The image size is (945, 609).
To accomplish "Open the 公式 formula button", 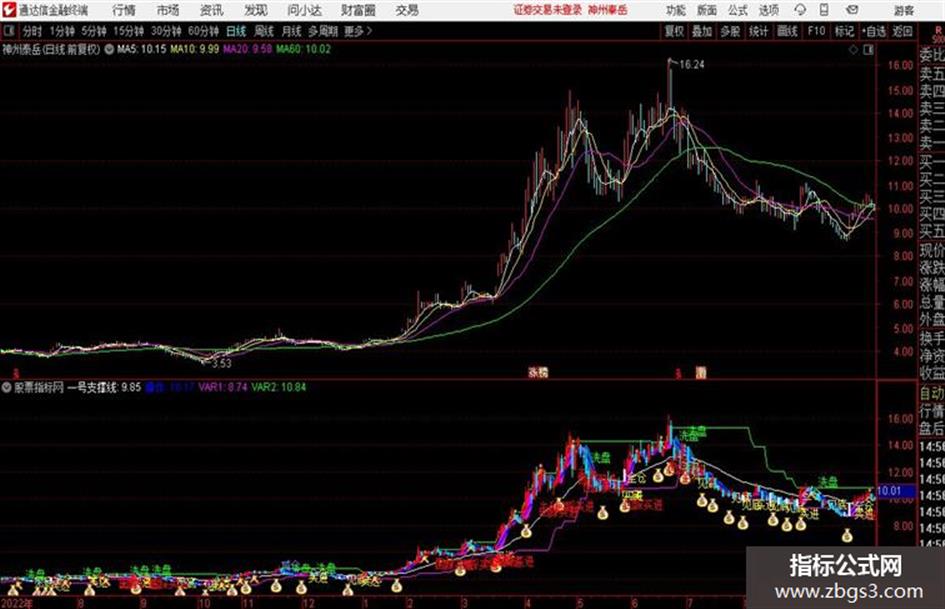I will 738,10.
